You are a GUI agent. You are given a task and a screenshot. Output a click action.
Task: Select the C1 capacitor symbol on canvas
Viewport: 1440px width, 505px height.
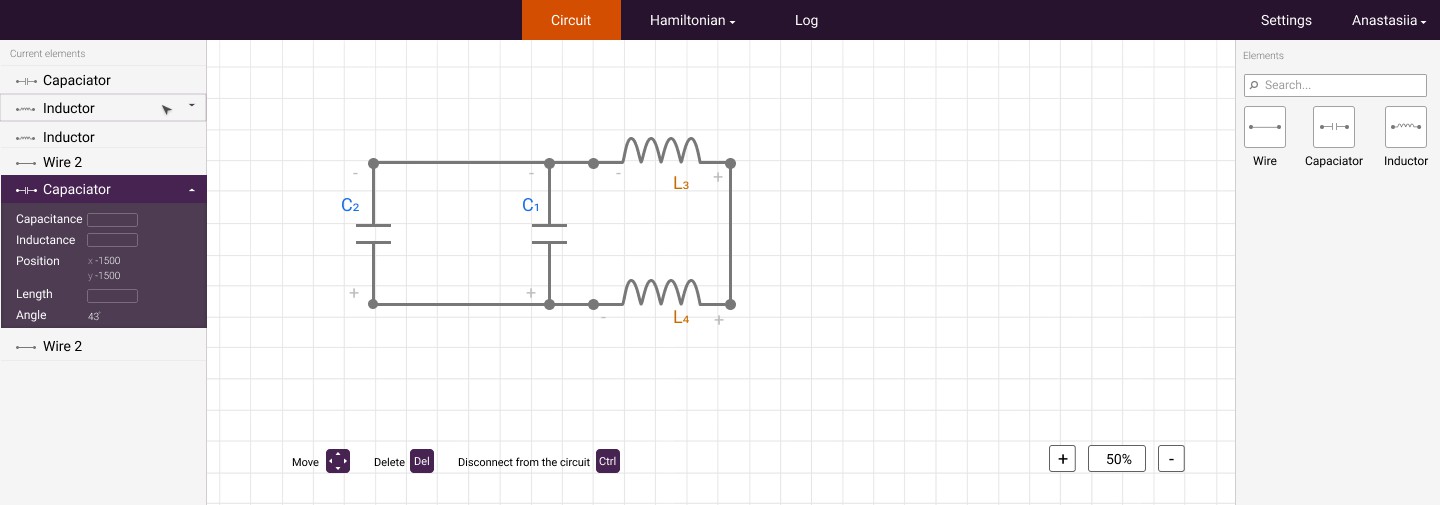(549, 233)
